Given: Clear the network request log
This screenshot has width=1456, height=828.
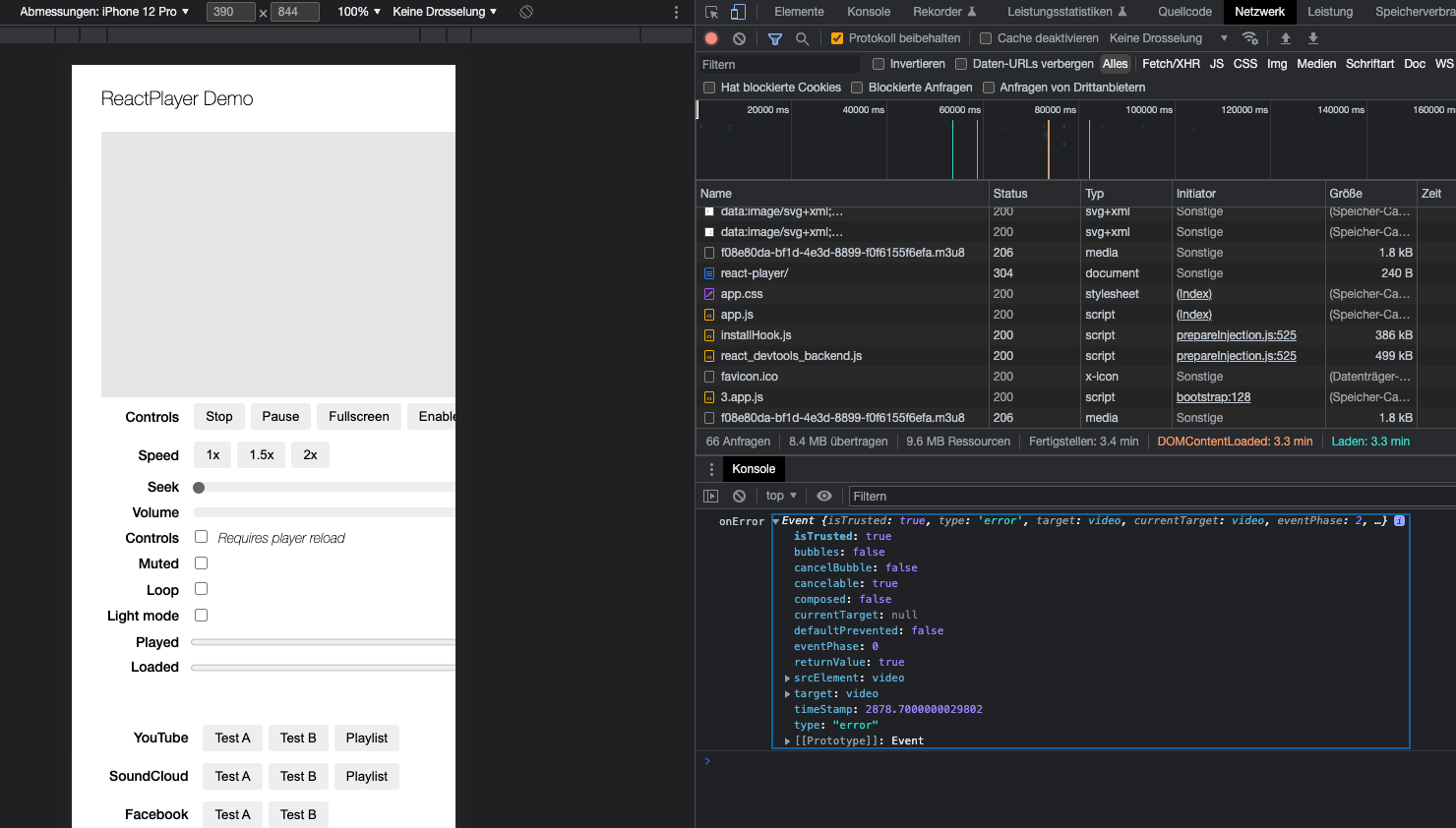Looking at the screenshot, I should tap(739, 37).
